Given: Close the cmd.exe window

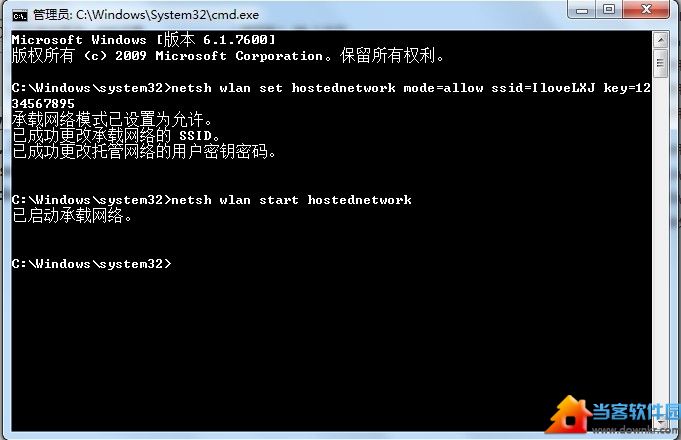Looking at the screenshot, I should click(x=646, y=10).
